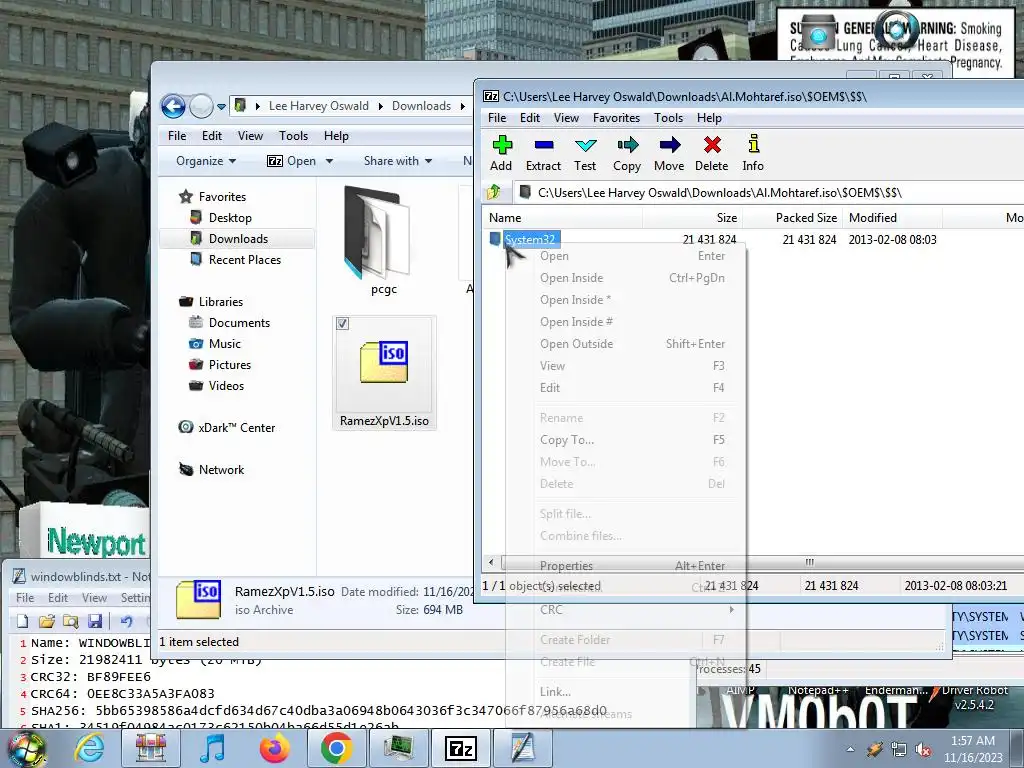Screen dimensions: 1024x768
Task: Click the 7-Zip Add button
Action: [502, 153]
